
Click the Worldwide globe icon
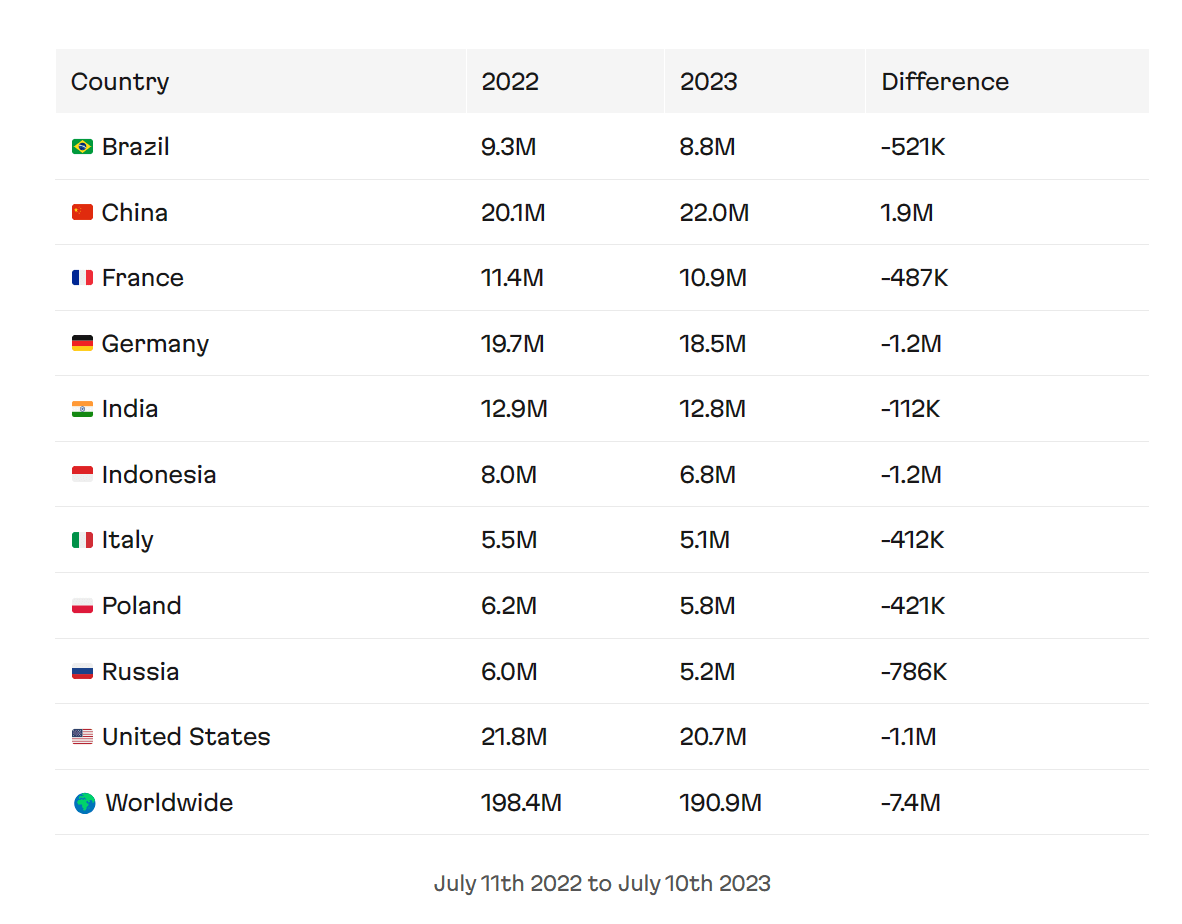tap(84, 803)
